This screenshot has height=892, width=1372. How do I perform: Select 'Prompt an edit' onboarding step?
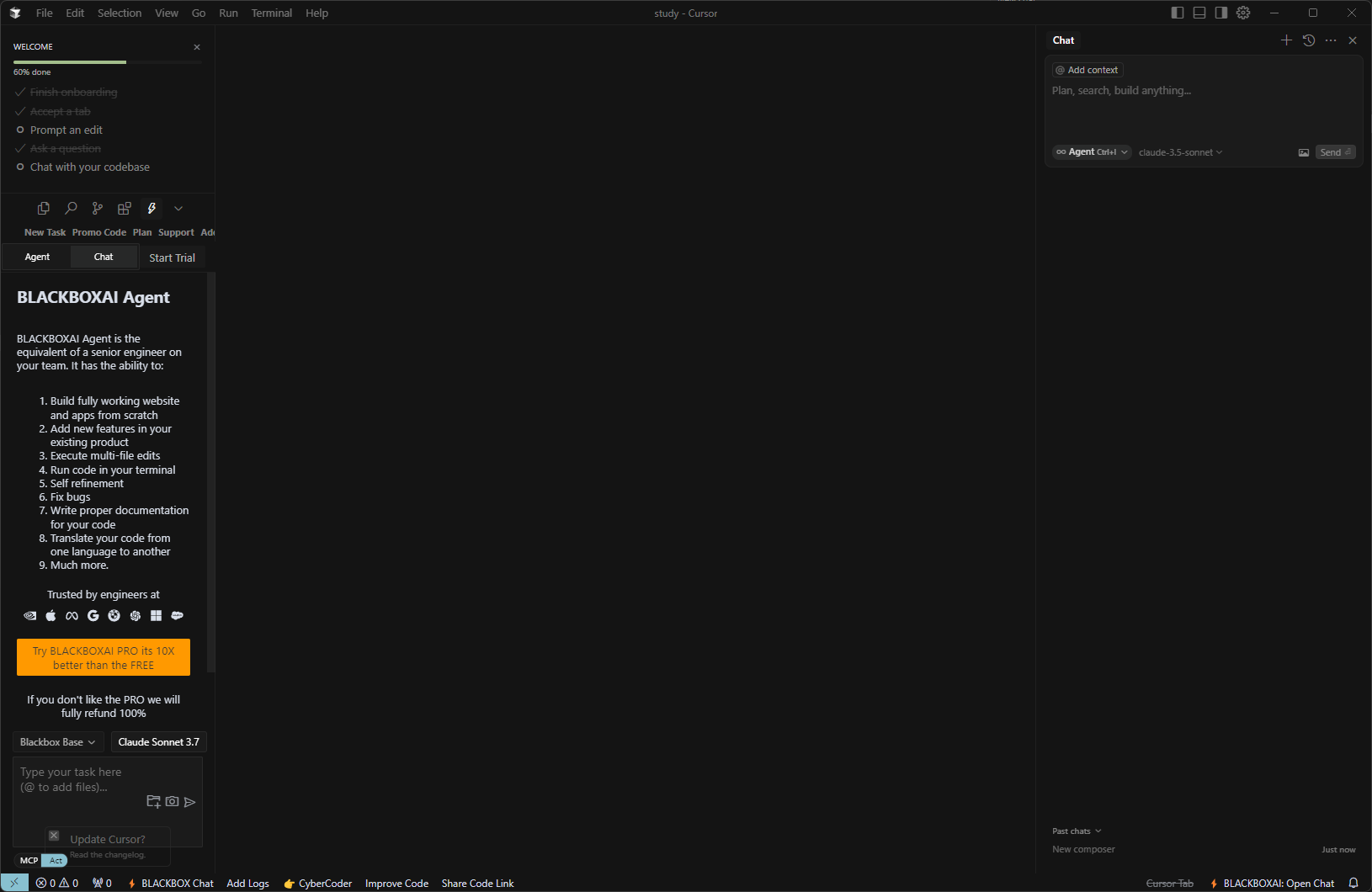click(66, 130)
